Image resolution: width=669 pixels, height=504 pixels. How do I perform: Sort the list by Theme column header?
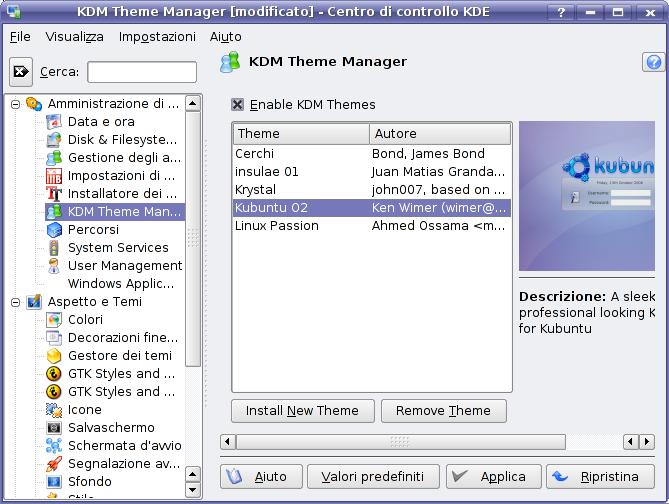300,134
